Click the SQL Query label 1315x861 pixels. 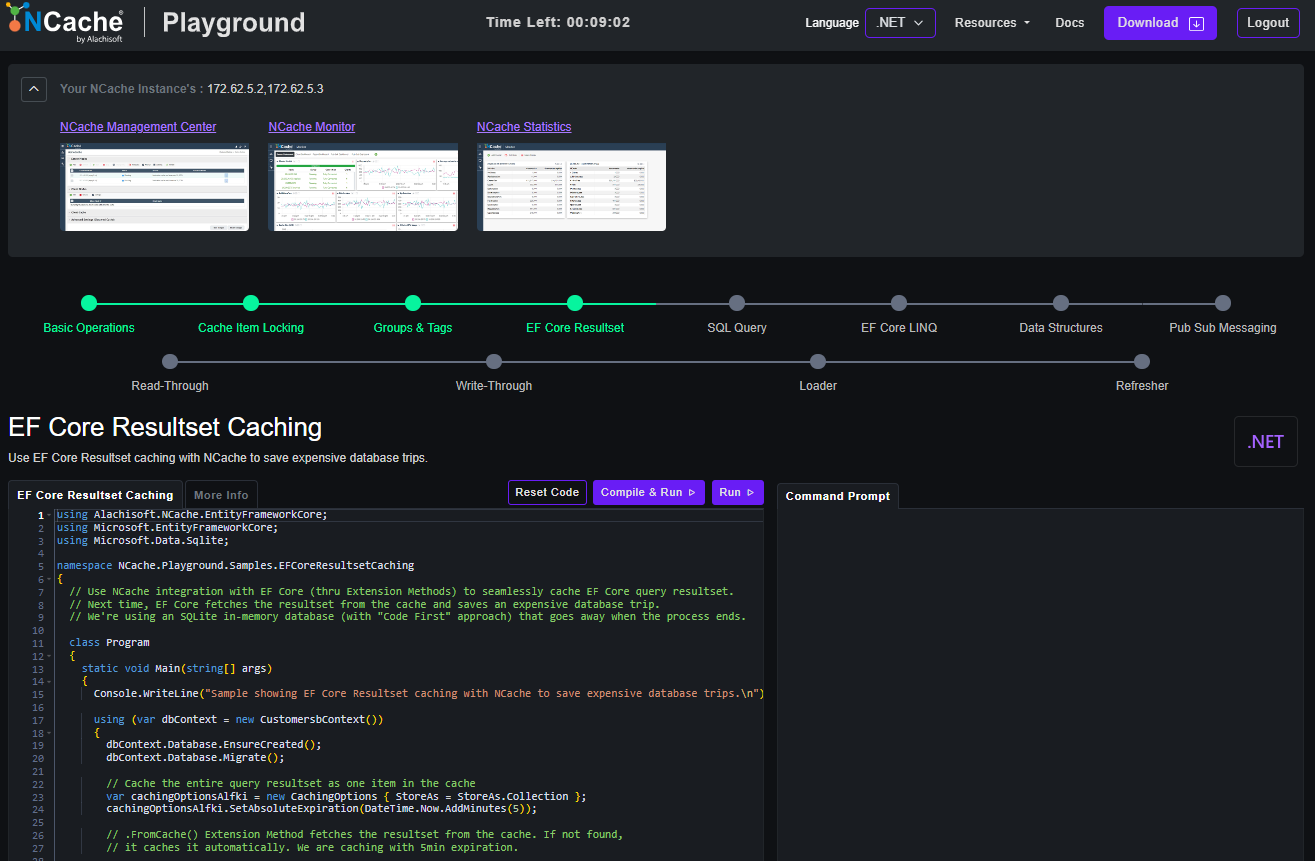tap(737, 328)
